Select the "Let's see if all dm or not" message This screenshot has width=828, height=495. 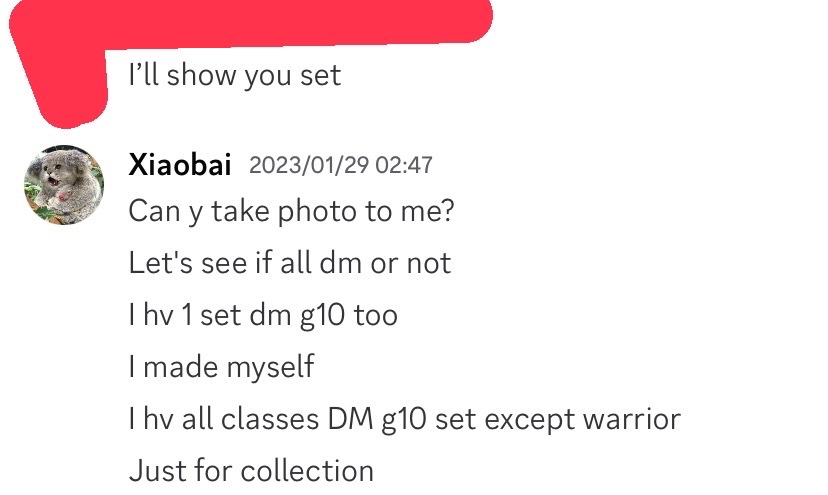click(289, 263)
